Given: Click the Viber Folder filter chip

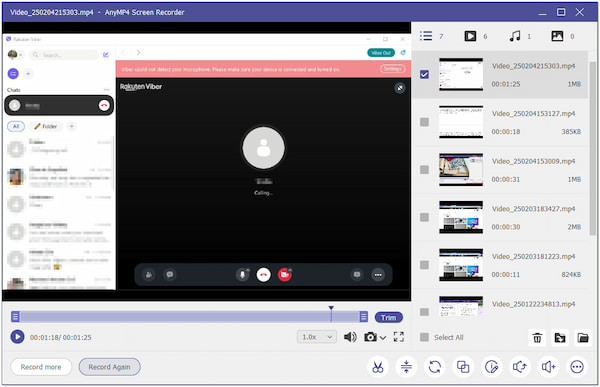Looking at the screenshot, I should [x=45, y=126].
